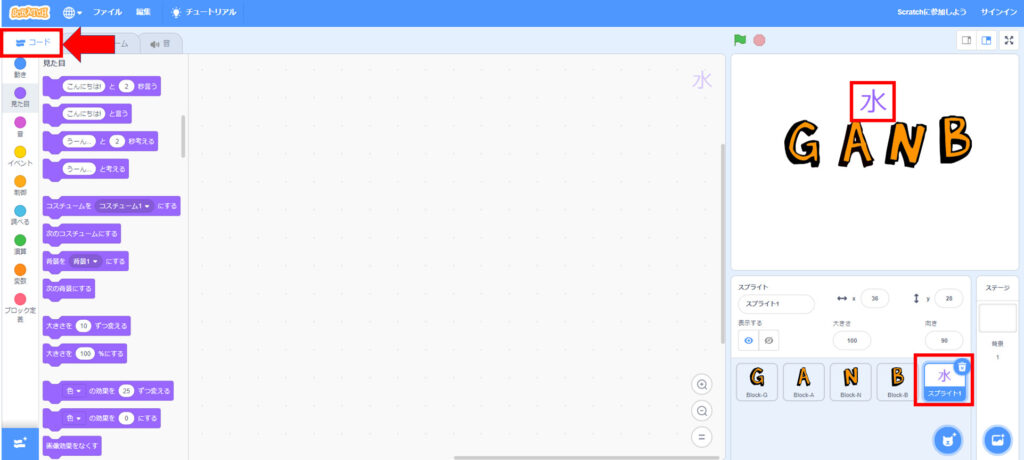The image size is (1024, 460).
Task: Click Scratchに参加しよう link
Action: point(932,12)
